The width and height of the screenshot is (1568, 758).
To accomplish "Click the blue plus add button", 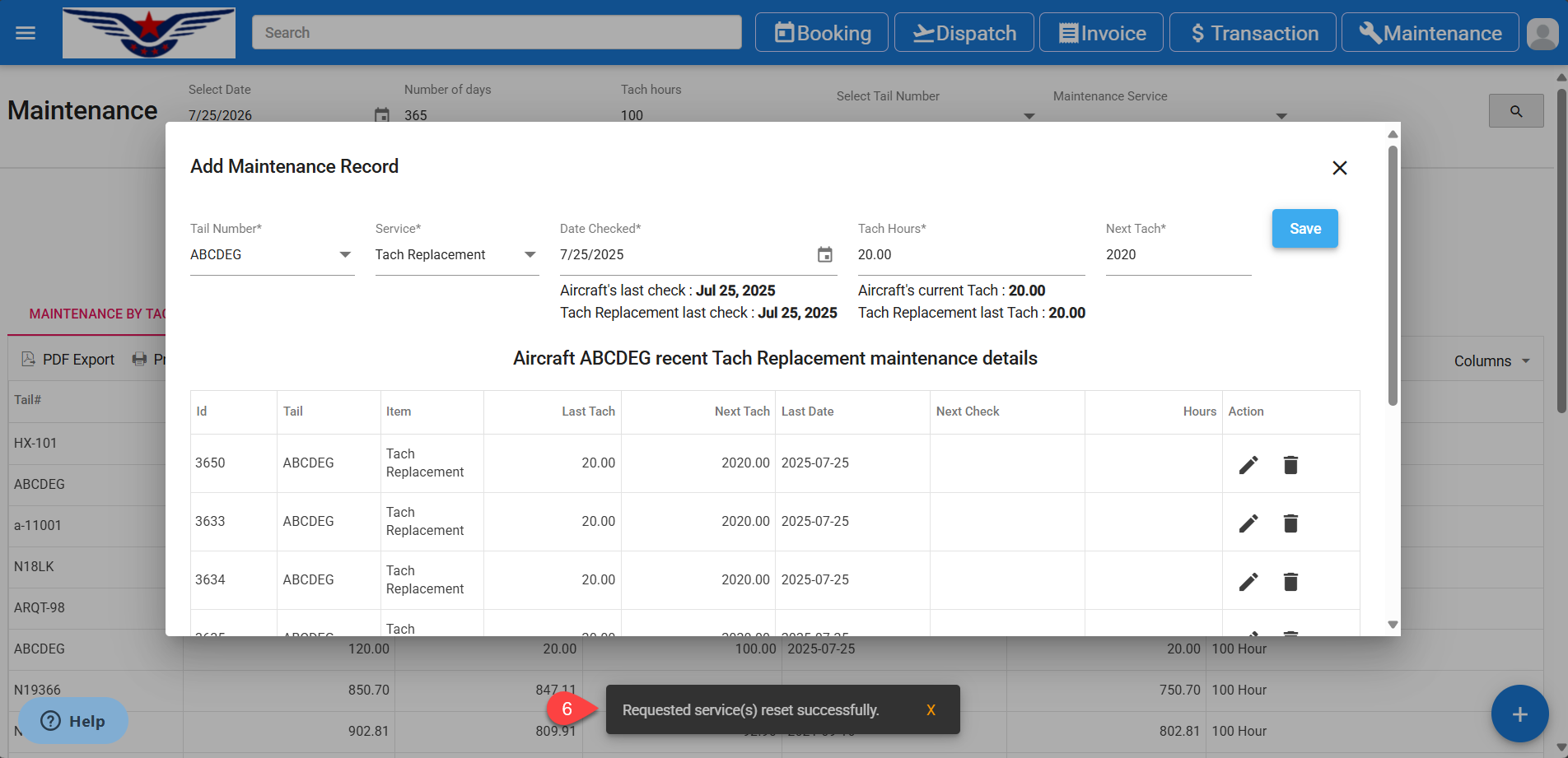I will (x=1519, y=714).
